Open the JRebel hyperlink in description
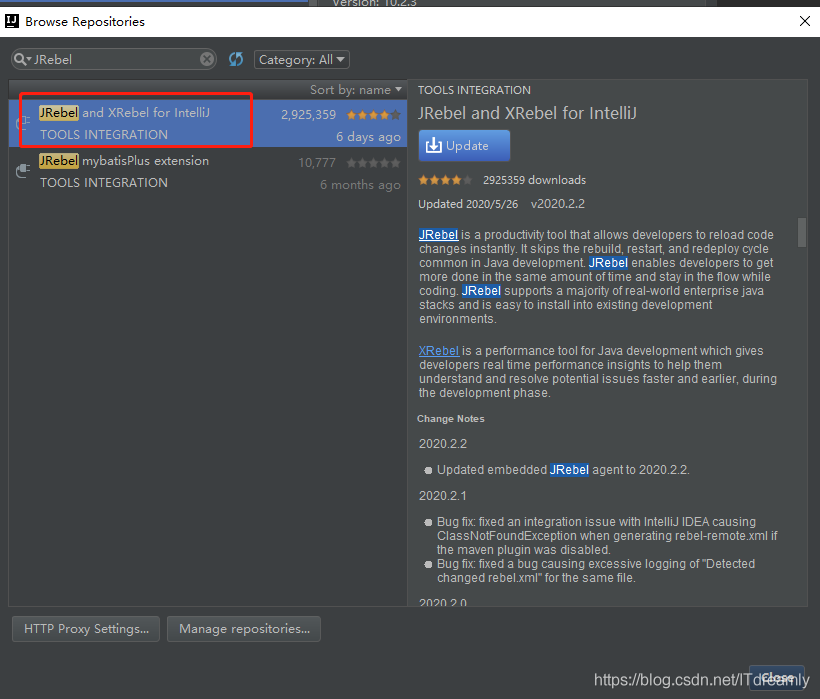This screenshot has width=820, height=699. 438,235
